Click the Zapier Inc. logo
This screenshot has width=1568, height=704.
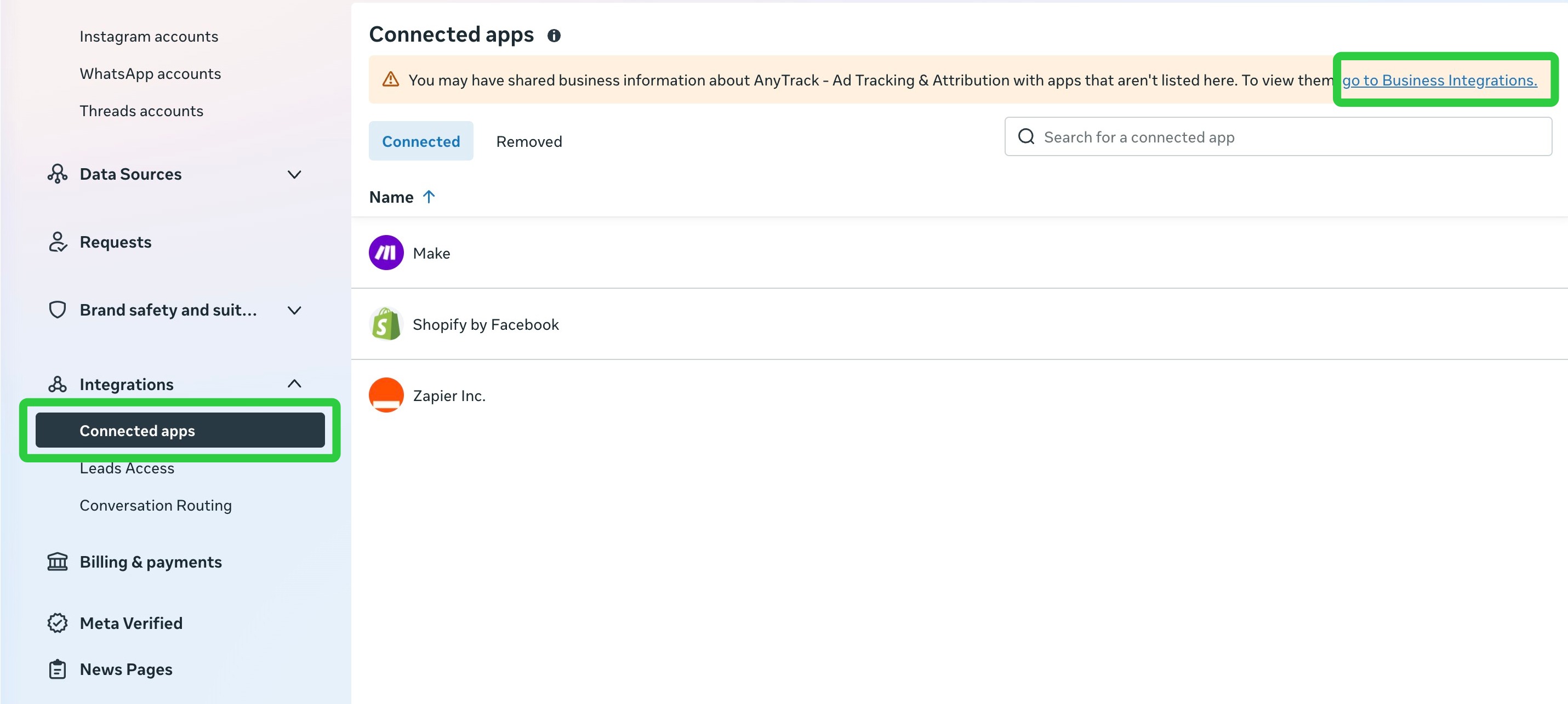pyautogui.click(x=386, y=395)
